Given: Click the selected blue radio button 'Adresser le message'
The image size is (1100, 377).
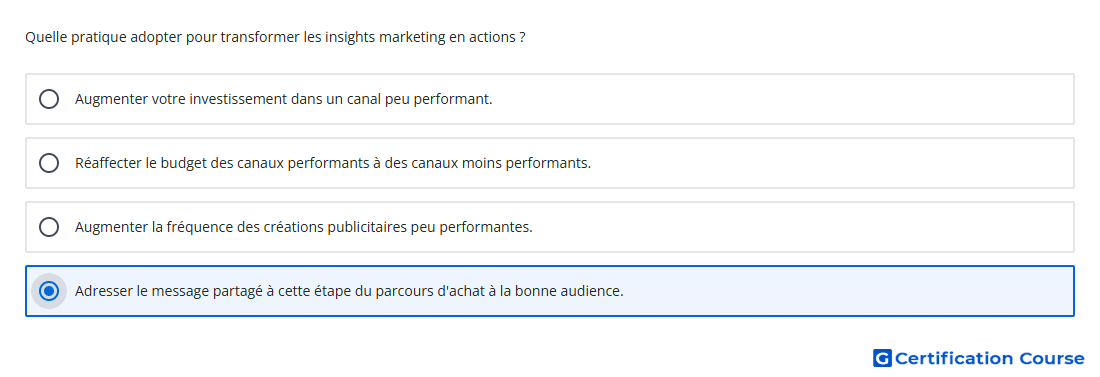Looking at the screenshot, I should (48, 291).
